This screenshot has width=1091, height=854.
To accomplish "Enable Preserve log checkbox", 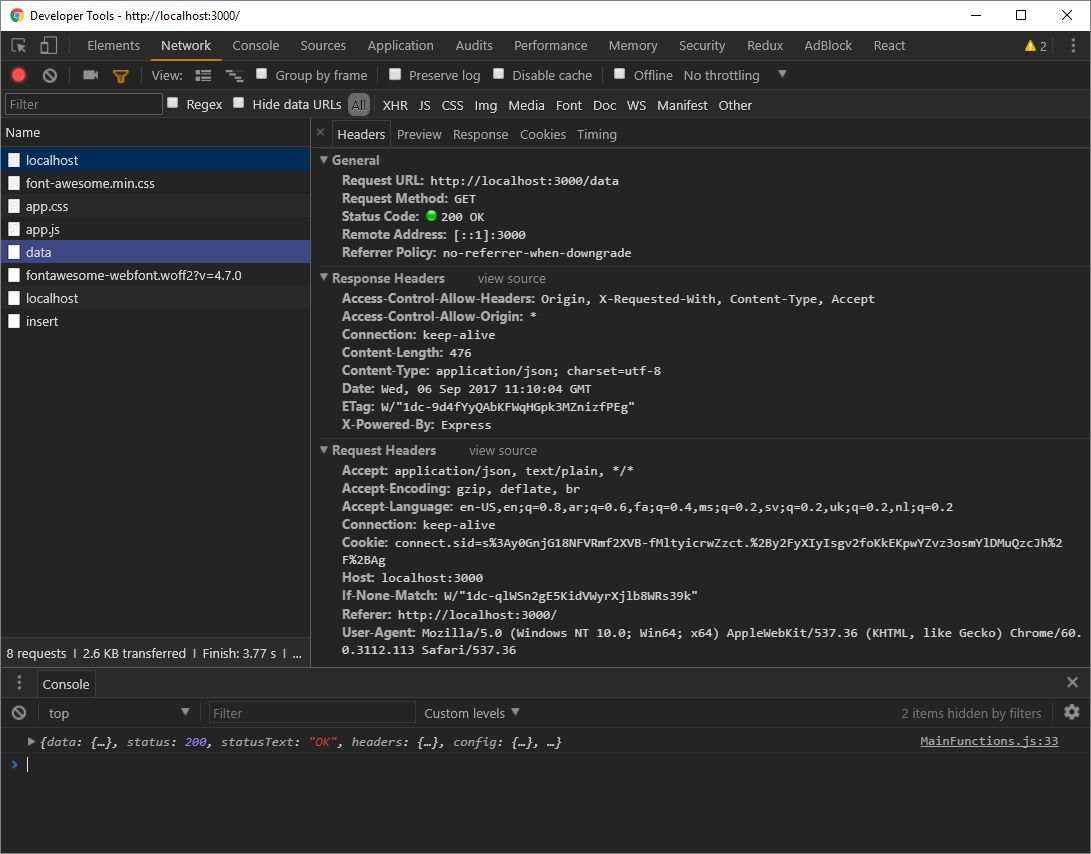I will pyautogui.click(x=395, y=74).
